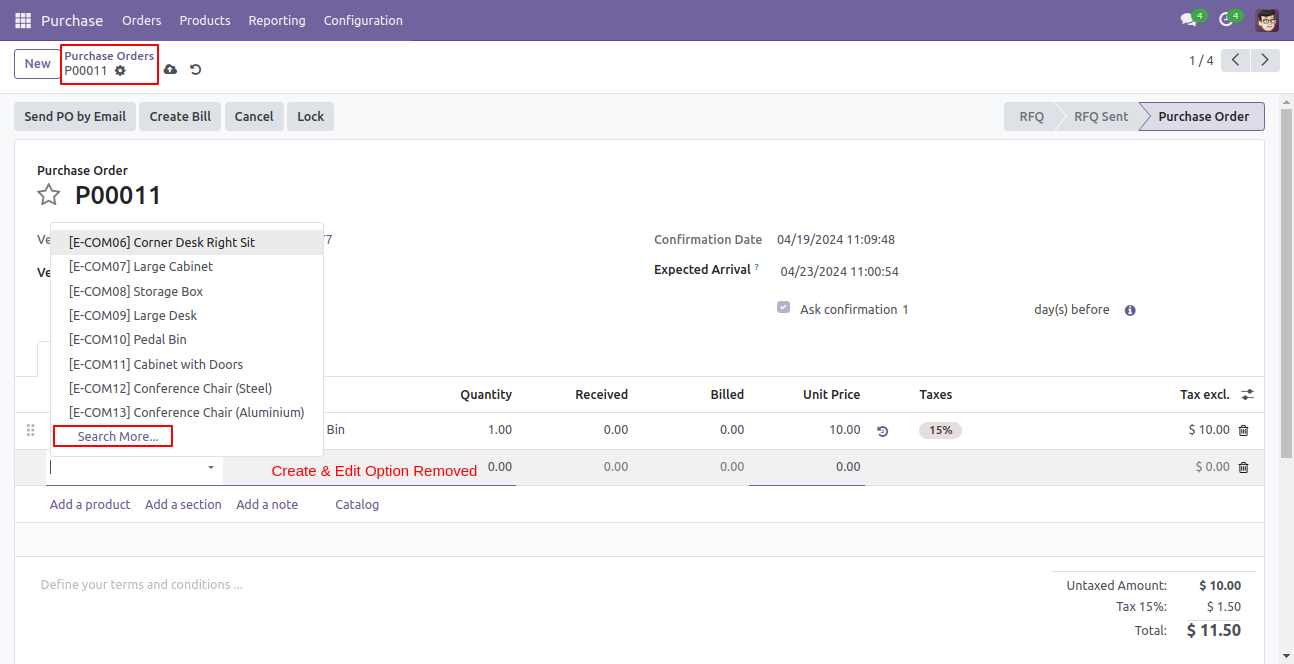Click the Quantity column header
1294x664 pixels.
click(486, 395)
